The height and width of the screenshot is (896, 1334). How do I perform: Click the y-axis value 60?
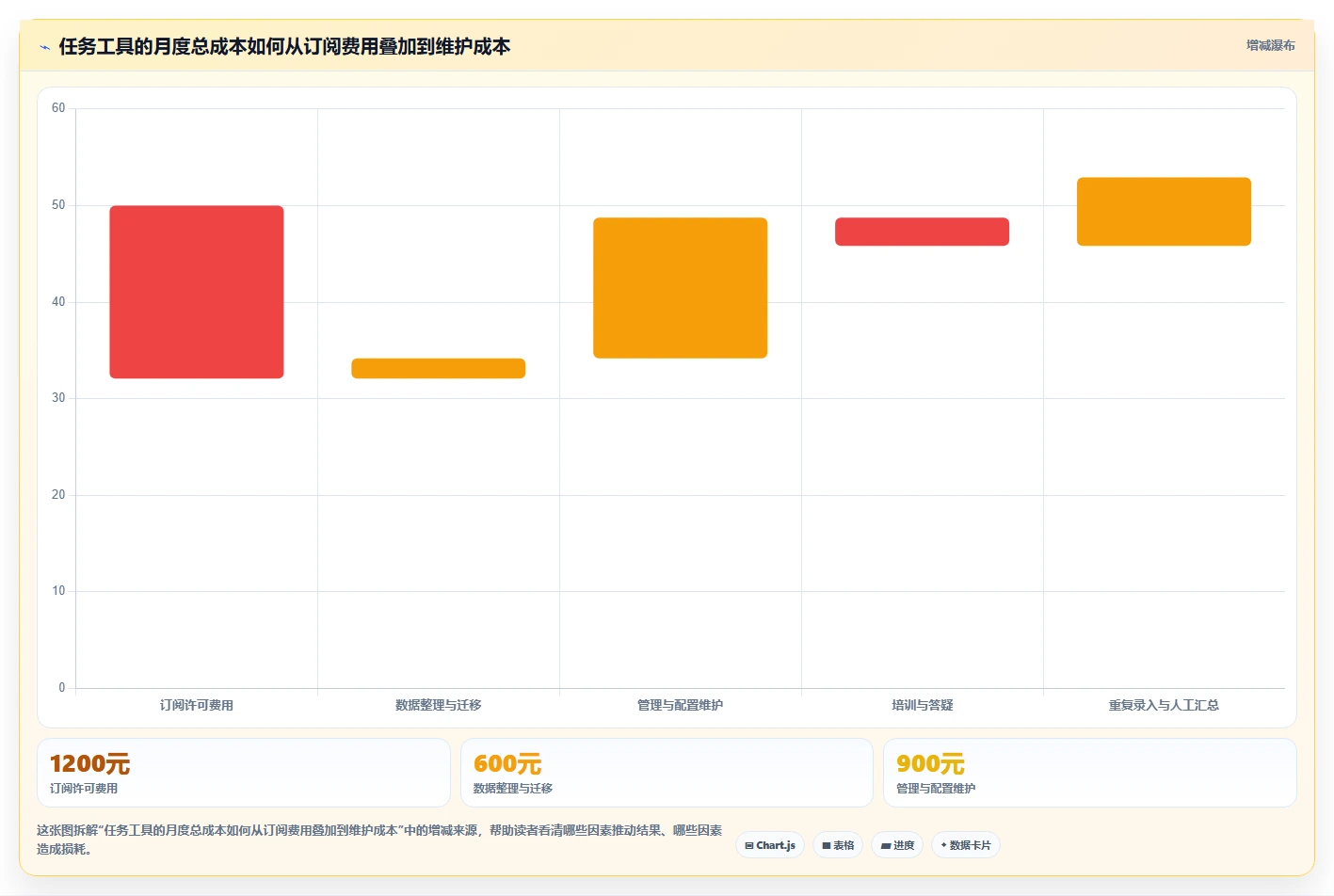coord(58,108)
